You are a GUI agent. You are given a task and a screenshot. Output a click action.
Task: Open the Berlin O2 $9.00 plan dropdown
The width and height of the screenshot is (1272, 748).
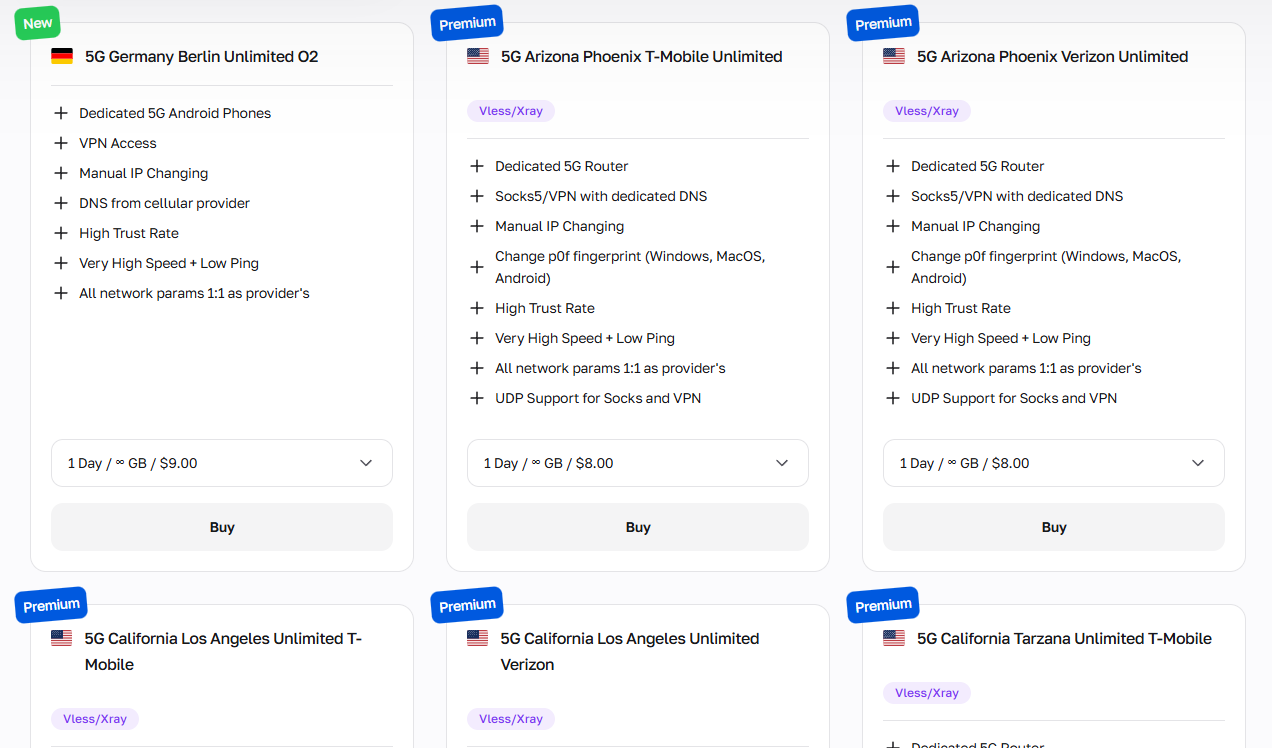coord(221,463)
